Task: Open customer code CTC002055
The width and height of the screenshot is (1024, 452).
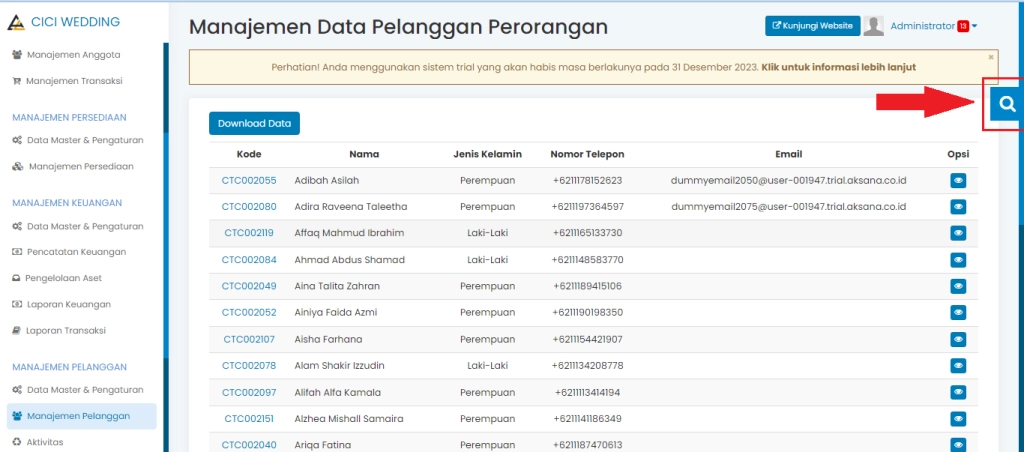Action: 249,180
